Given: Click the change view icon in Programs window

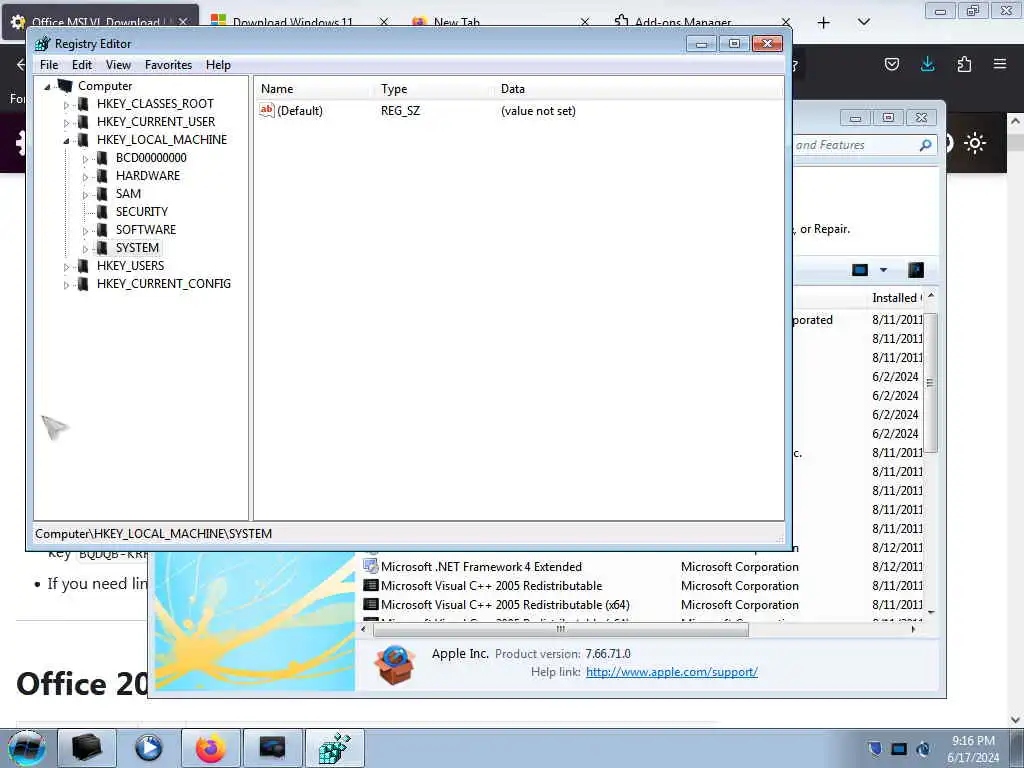Looking at the screenshot, I should 860,270.
